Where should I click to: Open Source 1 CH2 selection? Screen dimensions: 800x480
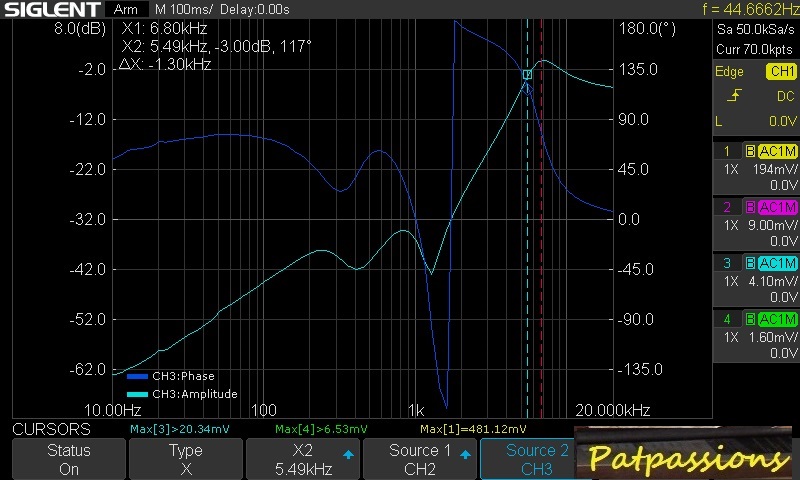(x=420, y=460)
